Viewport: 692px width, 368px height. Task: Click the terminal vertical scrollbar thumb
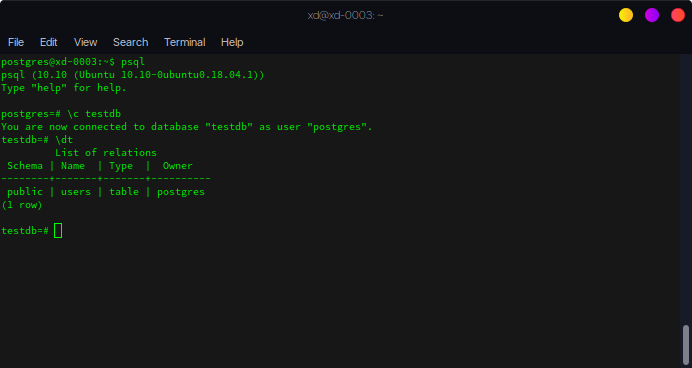tap(686, 345)
